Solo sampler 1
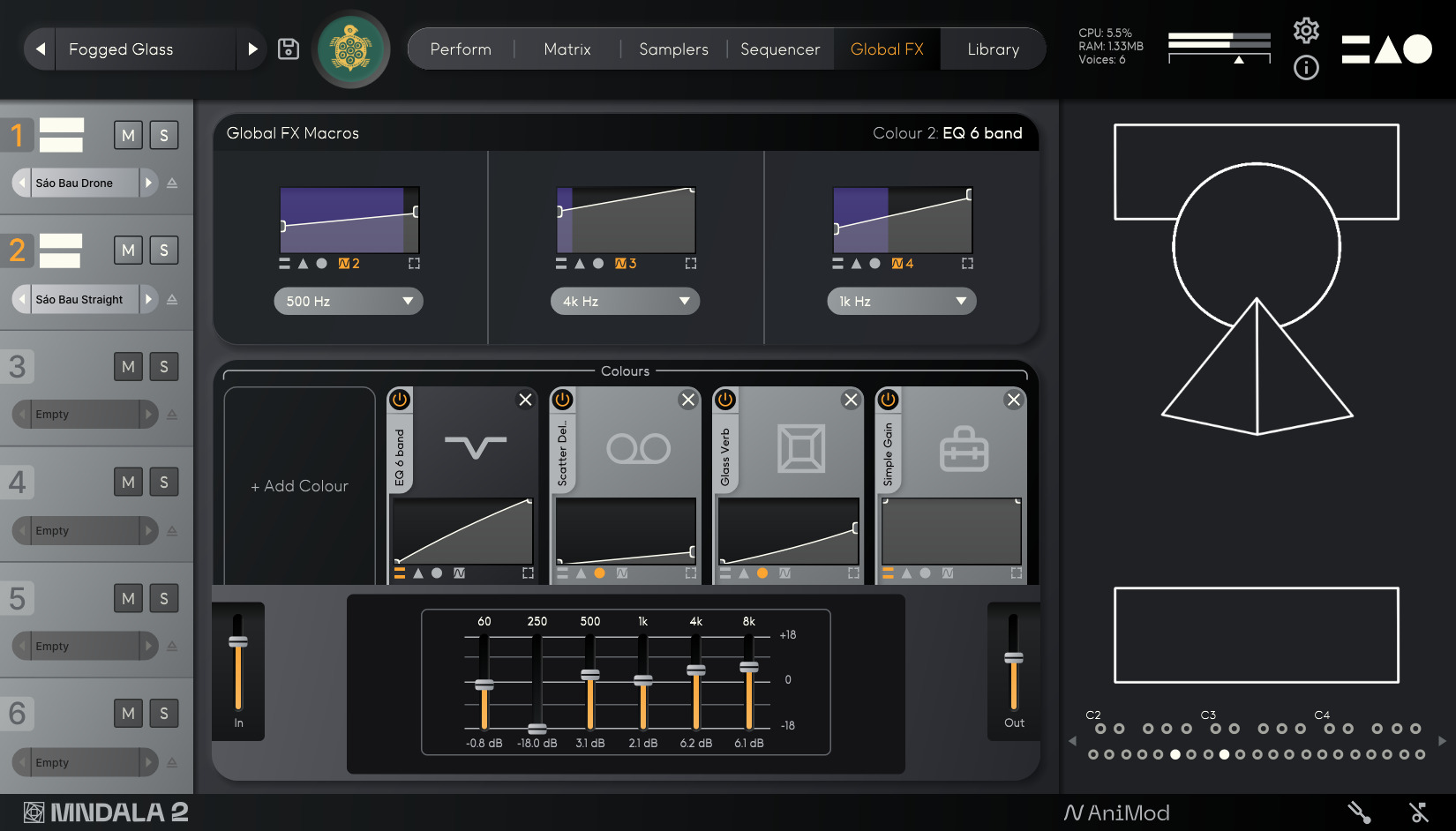Image resolution: width=1456 pixels, height=831 pixels. click(x=164, y=135)
